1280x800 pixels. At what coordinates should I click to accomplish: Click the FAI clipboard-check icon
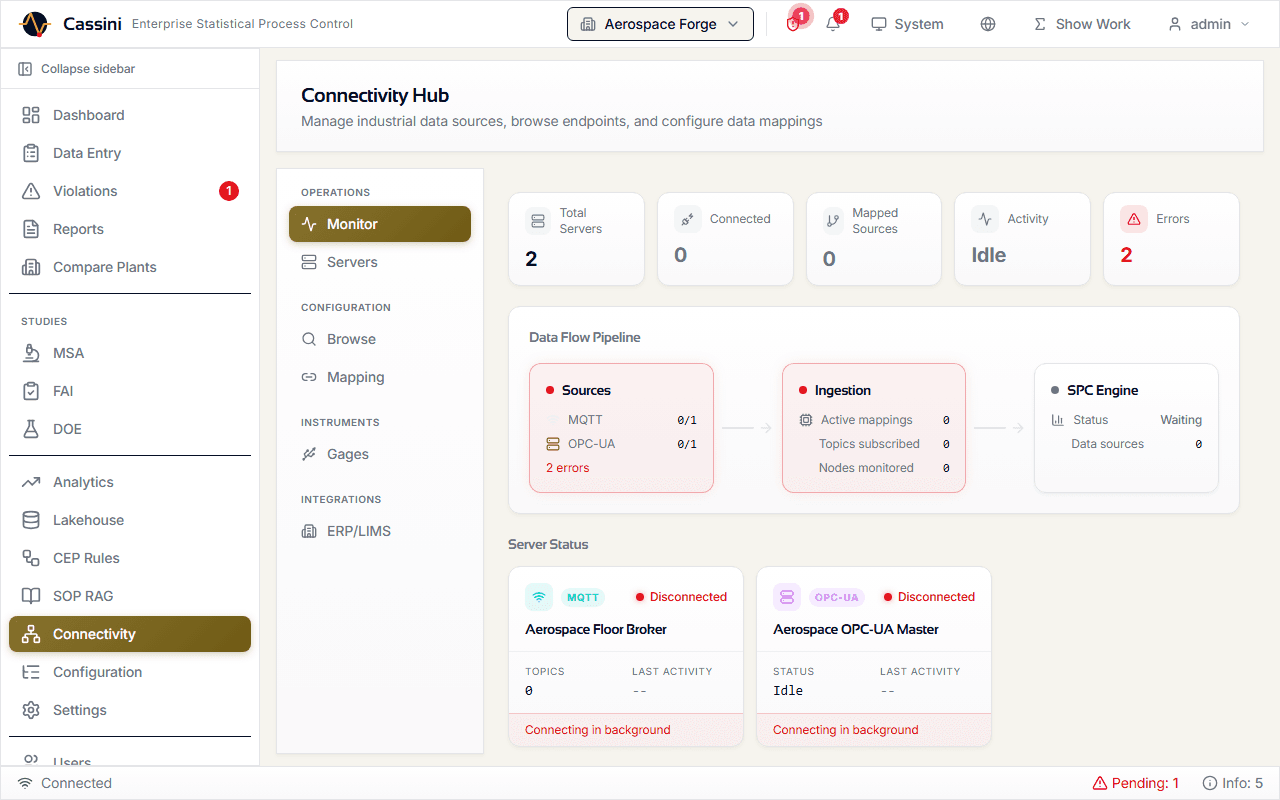tap(31, 391)
